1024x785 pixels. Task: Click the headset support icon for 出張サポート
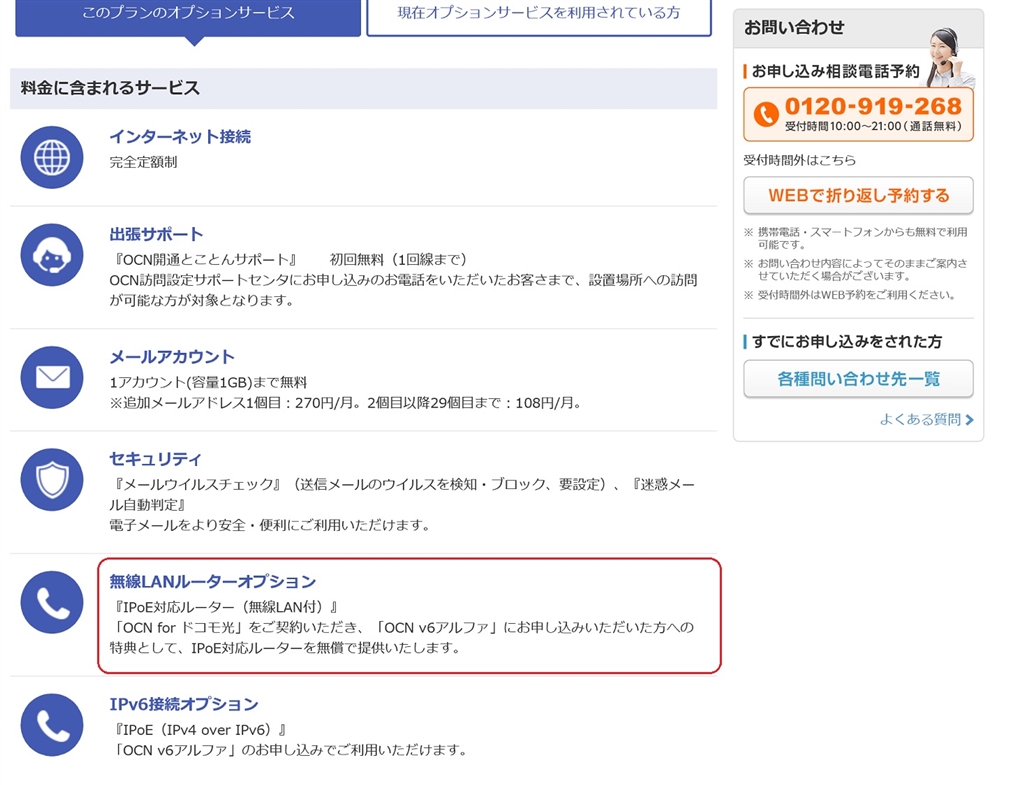point(52,255)
